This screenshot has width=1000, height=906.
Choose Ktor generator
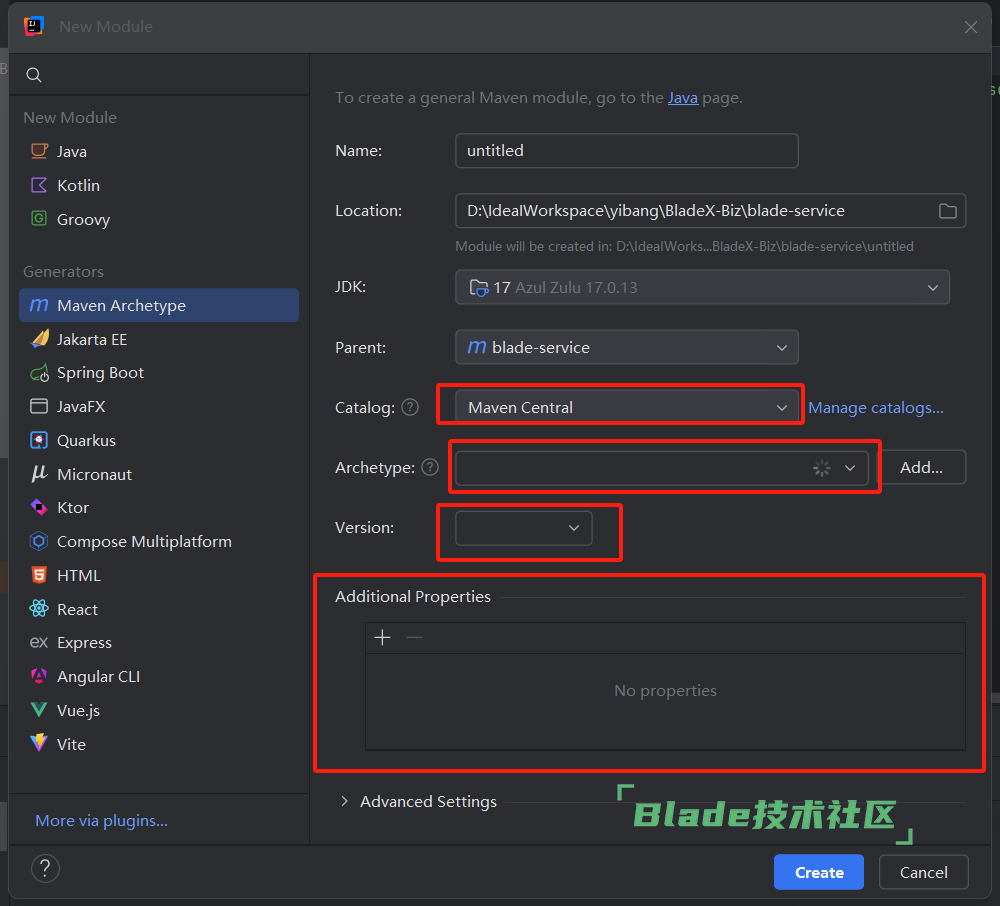coord(159,508)
